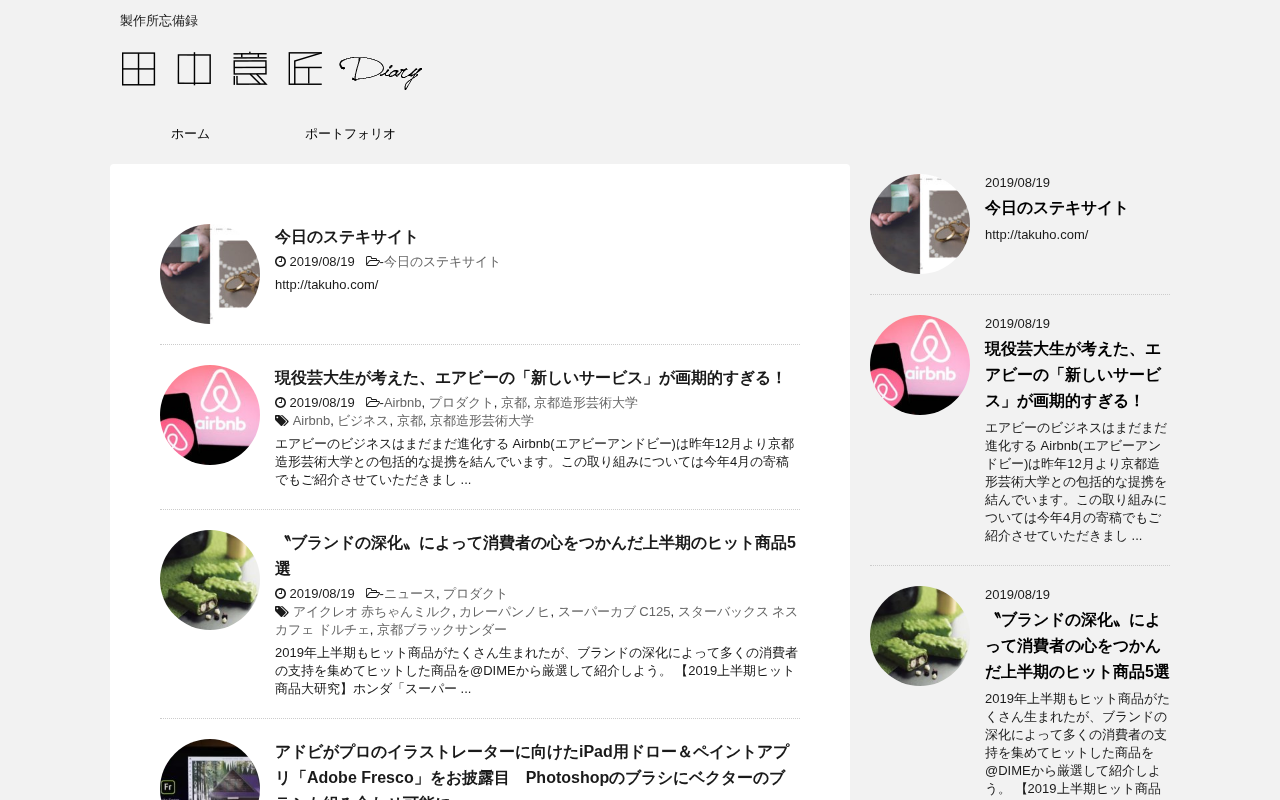1280x800 pixels.
Task: Select the 京都ブラックサンダー tag
Action: pos(442,630)
